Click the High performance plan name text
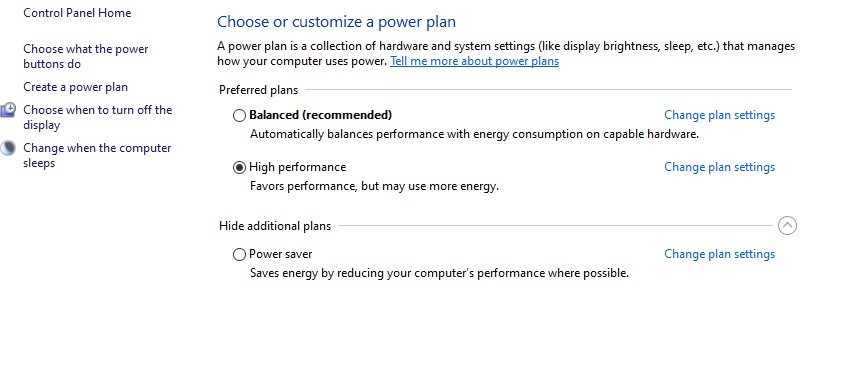 [x=298, y=167]
